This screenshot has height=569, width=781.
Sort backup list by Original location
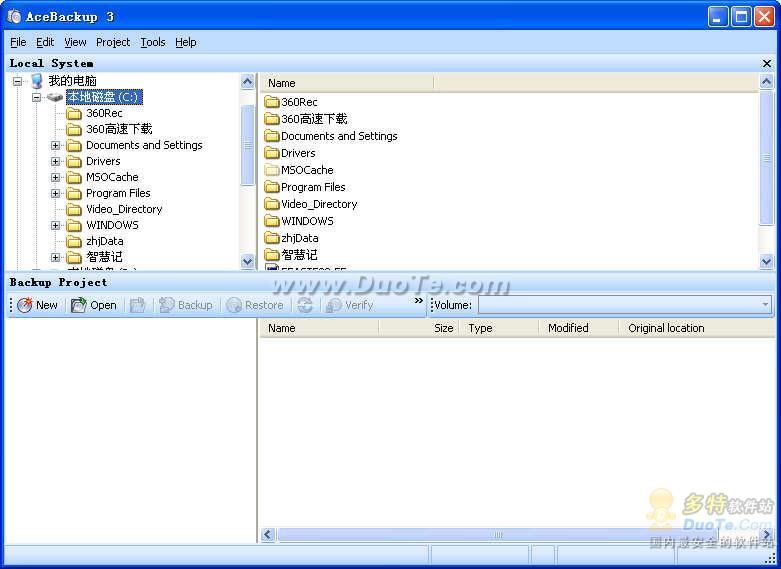(x=697, y=328)
